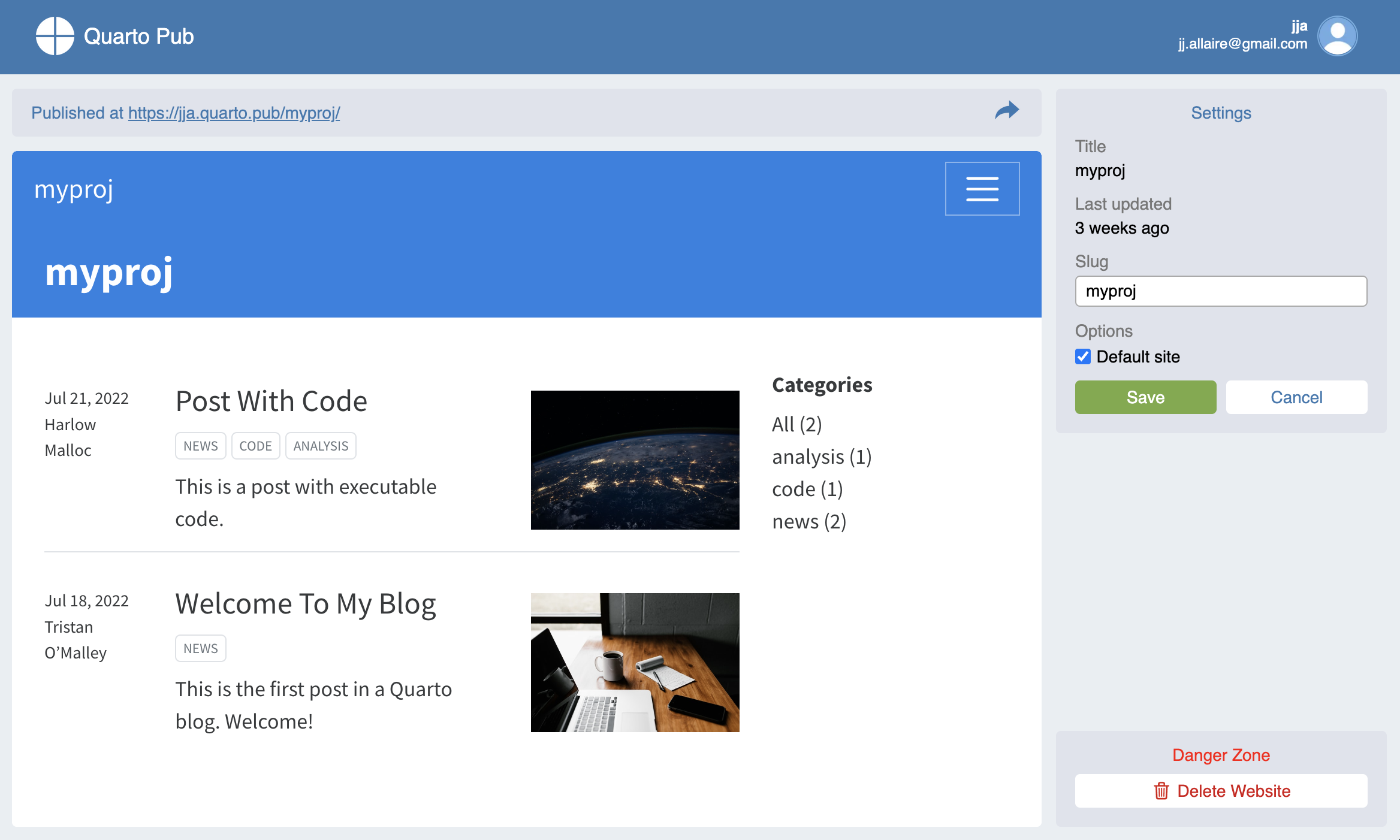Open the published jja.quarto.pub/myproj link

point(234,113)
